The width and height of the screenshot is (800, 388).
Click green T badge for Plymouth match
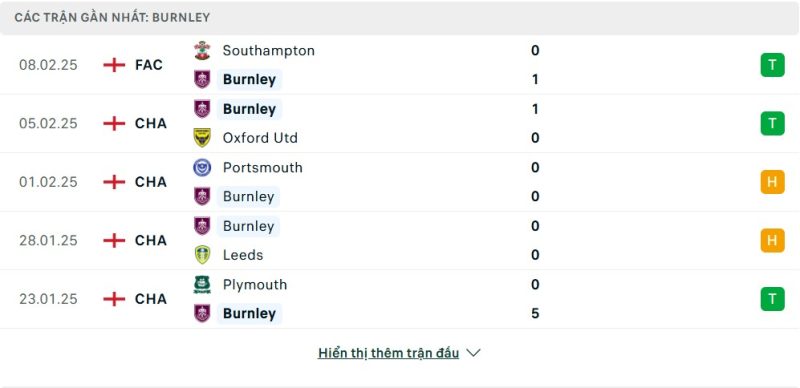[x=772, y=299]
